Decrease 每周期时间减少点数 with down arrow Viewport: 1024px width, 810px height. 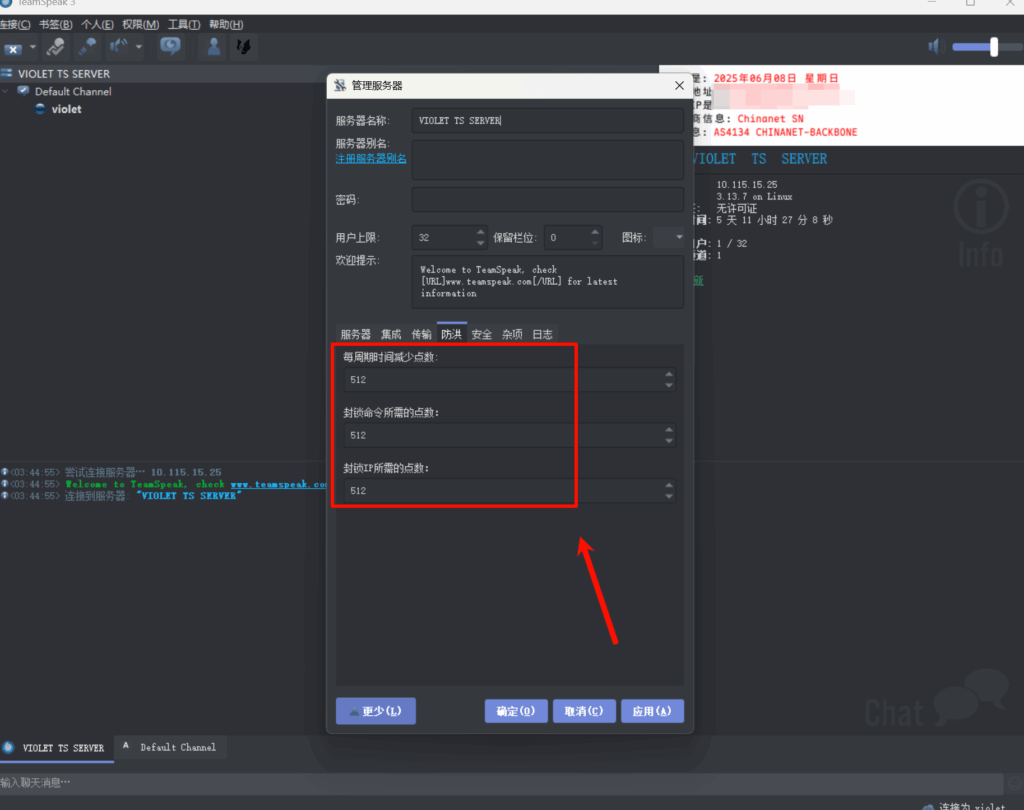pyautogui.click(x=669, y=385)
